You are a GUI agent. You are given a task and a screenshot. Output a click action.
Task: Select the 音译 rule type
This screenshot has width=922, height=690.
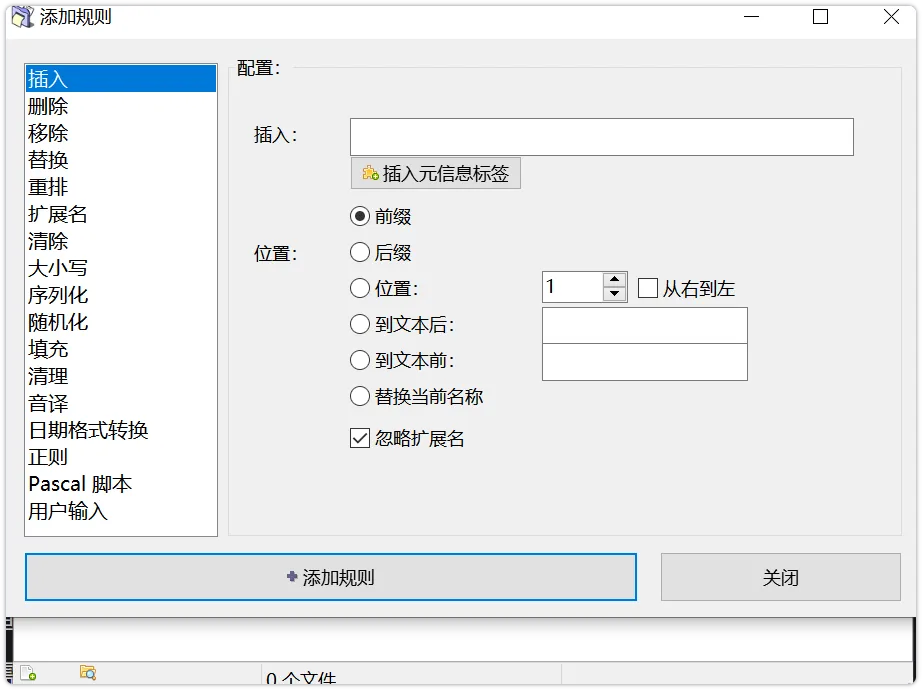point(121,404)
